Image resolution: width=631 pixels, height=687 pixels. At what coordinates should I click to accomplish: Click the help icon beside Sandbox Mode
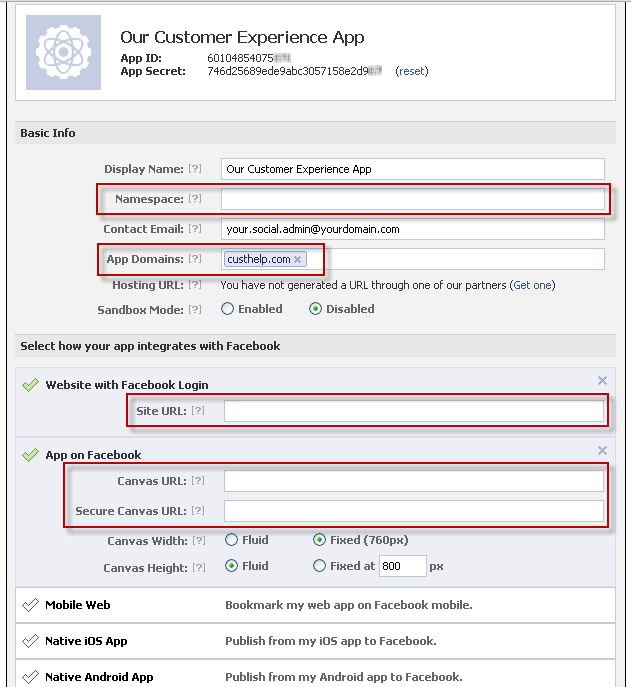[195, 310]
